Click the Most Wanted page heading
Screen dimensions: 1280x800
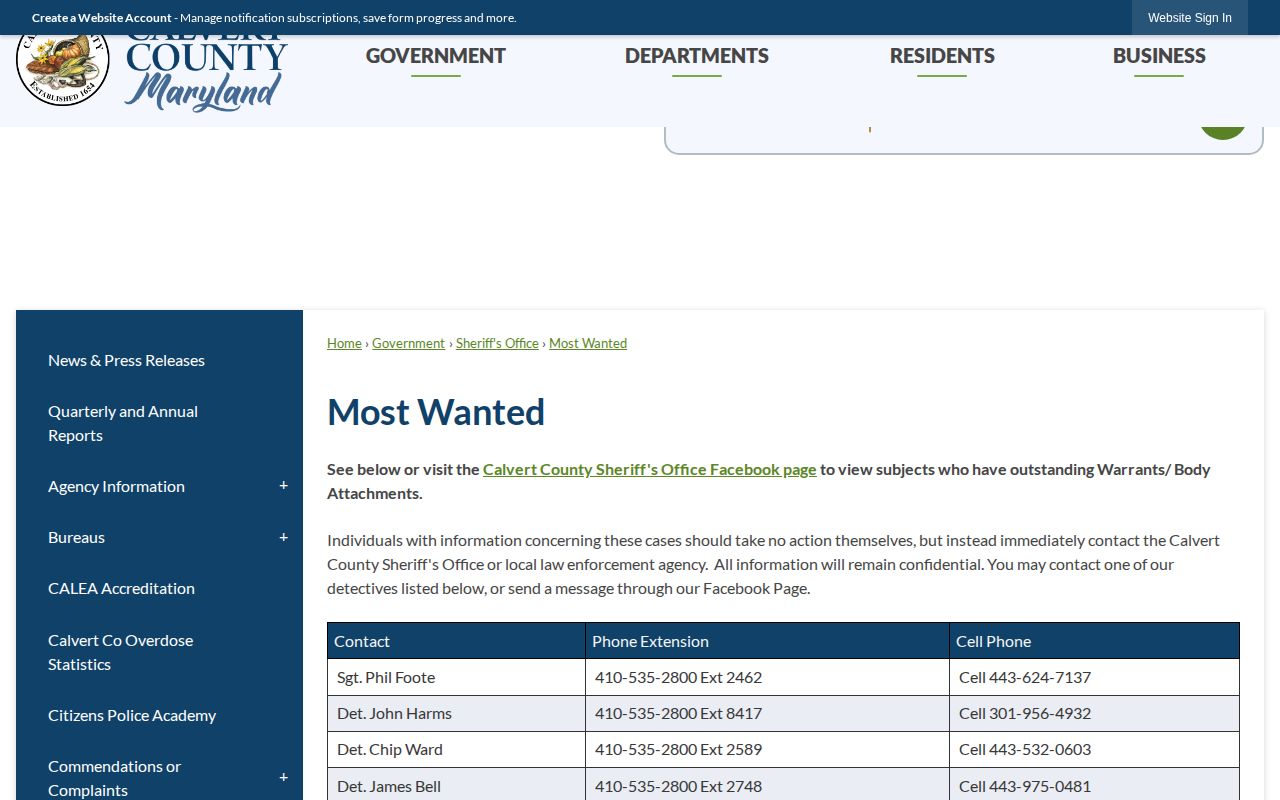pos(436,412)
